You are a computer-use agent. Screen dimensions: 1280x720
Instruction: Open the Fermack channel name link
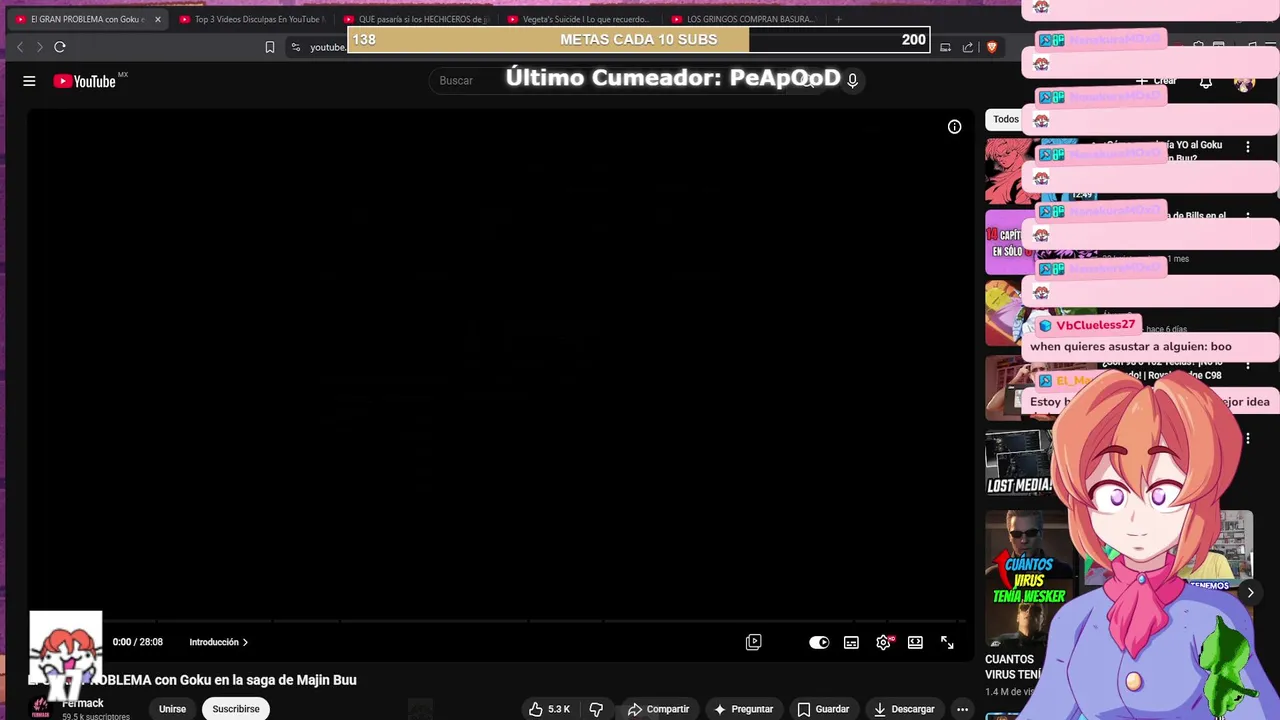point(83,703)
